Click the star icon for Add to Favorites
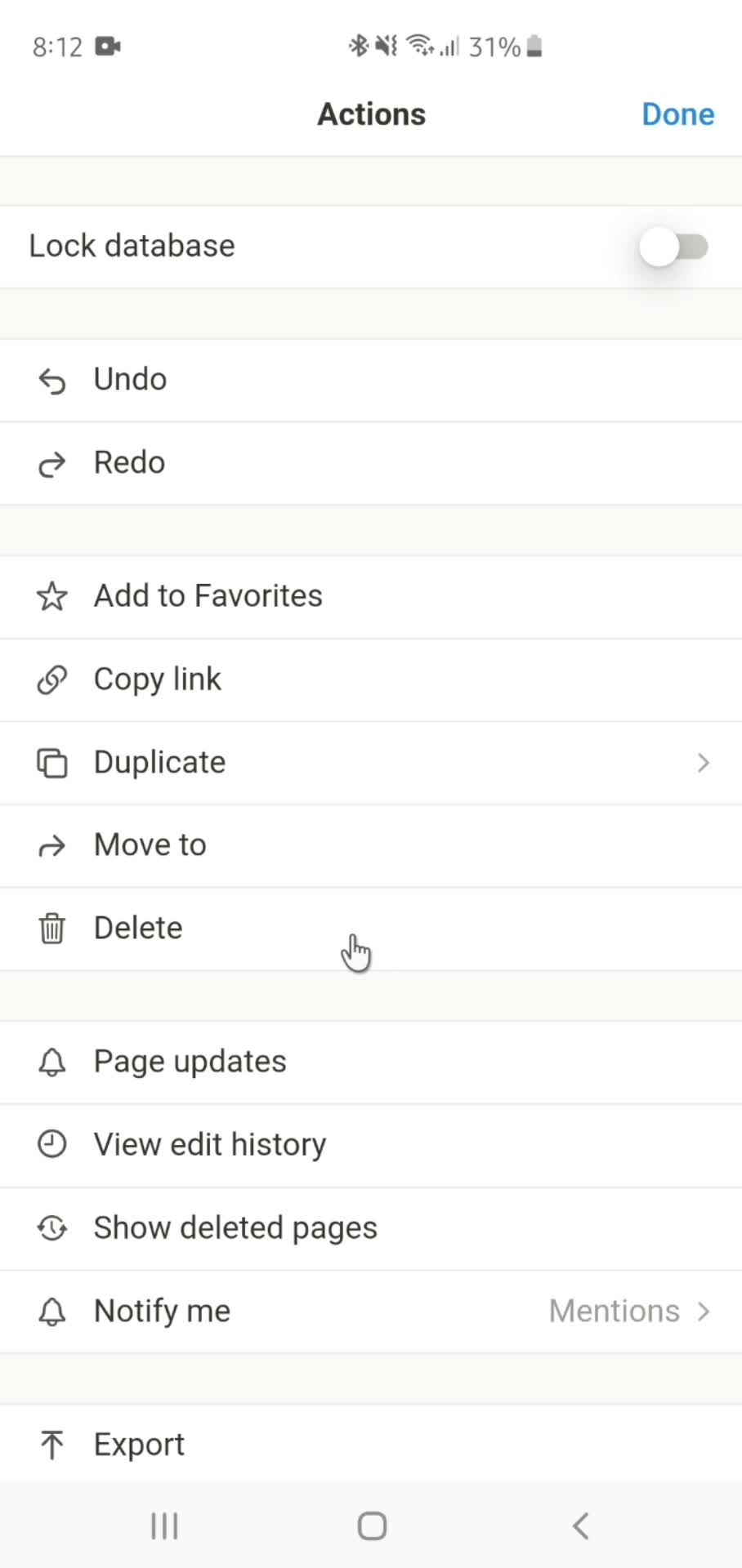 (x=51, y=597)
